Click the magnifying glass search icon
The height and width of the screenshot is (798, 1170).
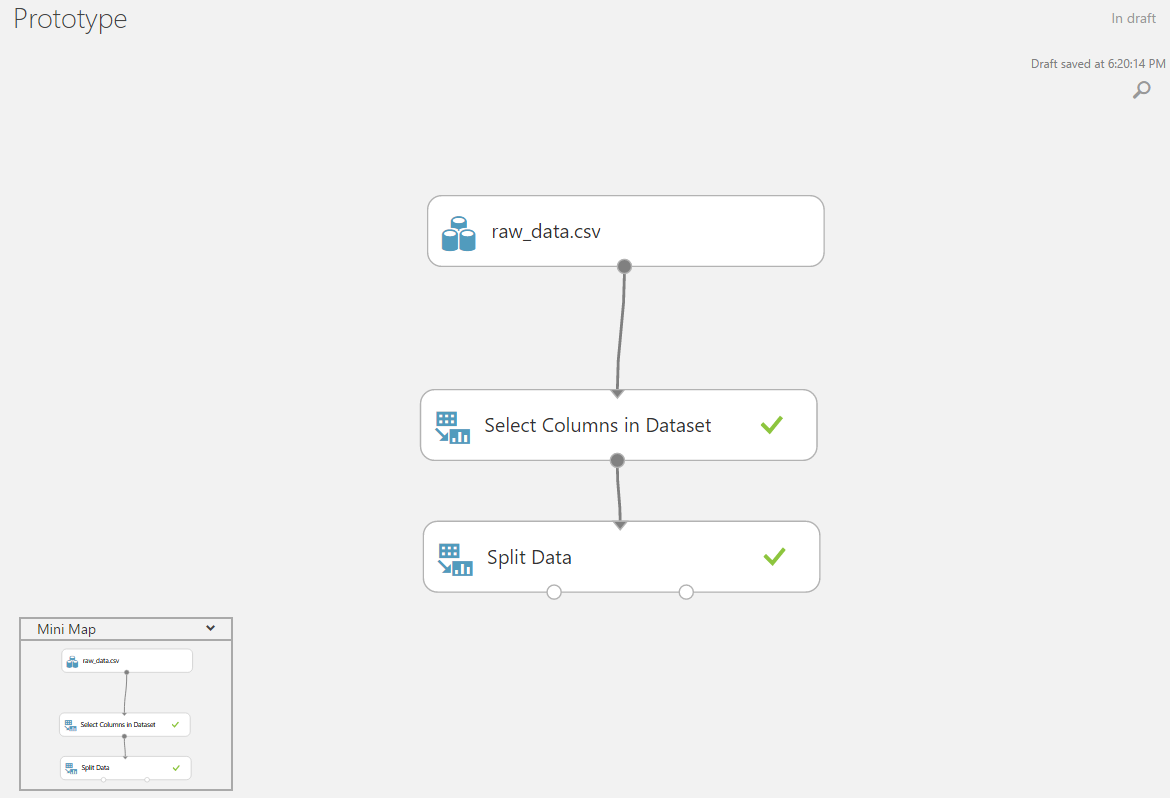[x=1141, y=90]
